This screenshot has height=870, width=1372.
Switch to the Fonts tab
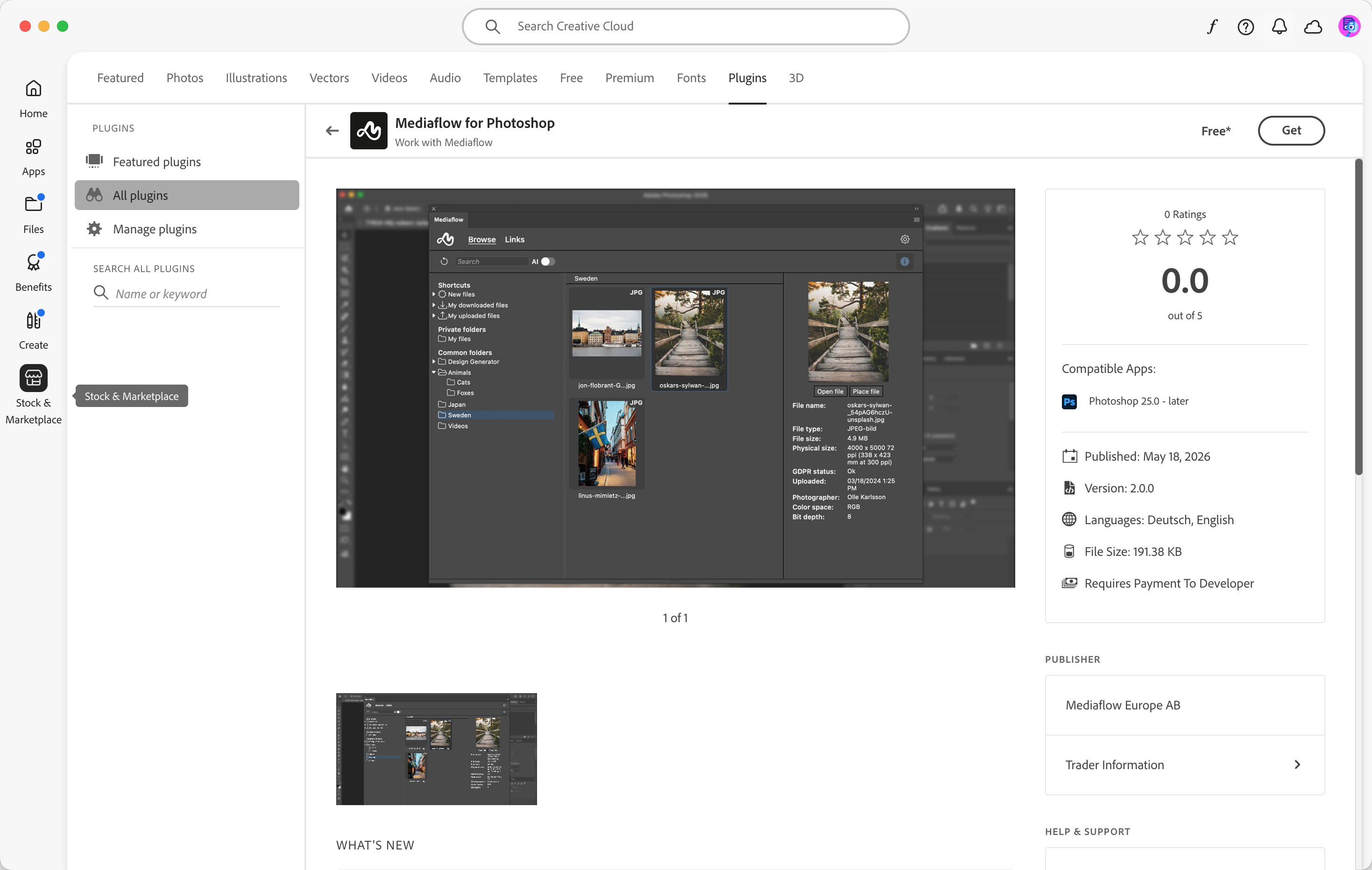click(x=691, y=78)
